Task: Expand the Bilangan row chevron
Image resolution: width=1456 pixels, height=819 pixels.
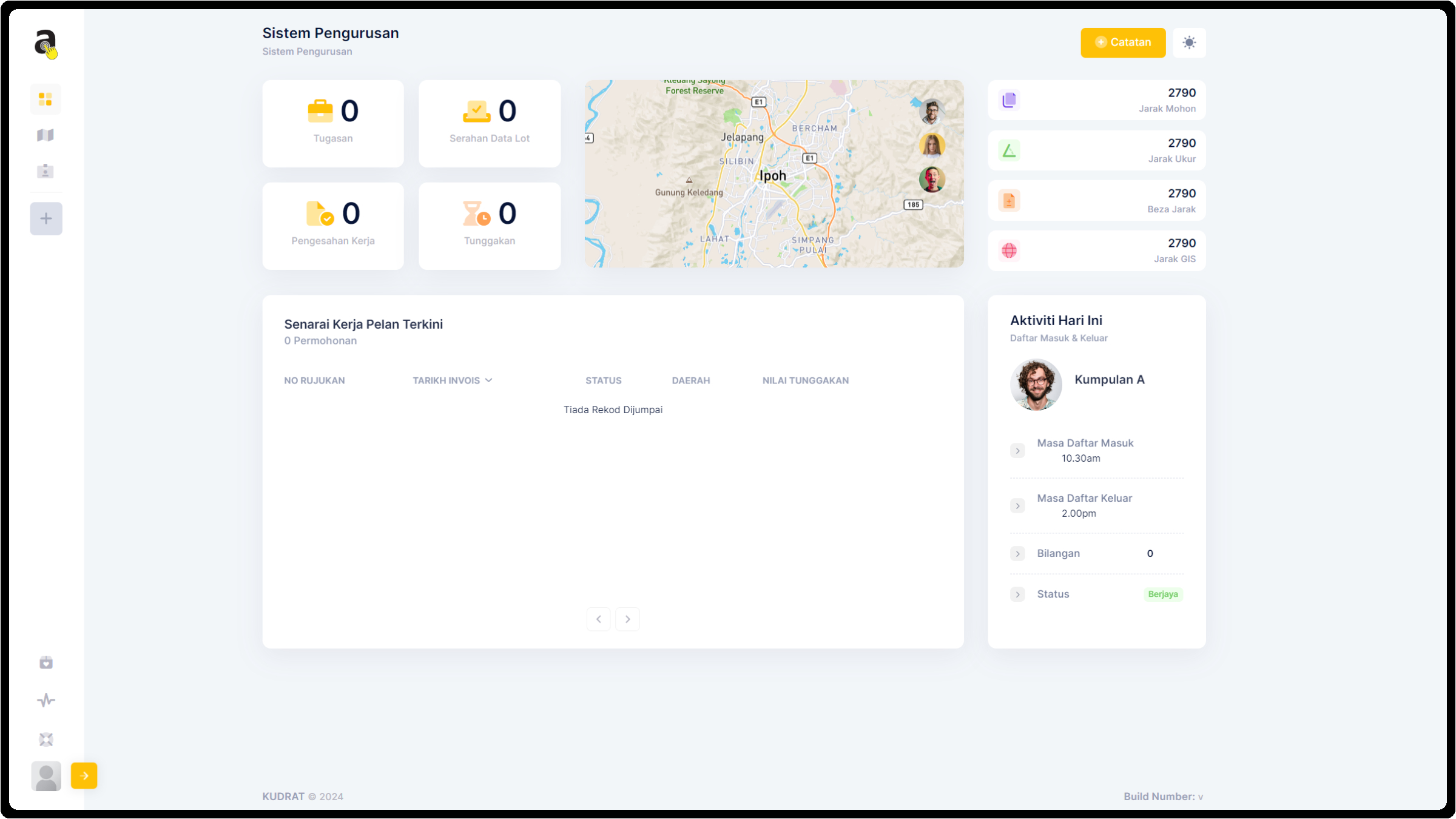Action: point(1018,553)
